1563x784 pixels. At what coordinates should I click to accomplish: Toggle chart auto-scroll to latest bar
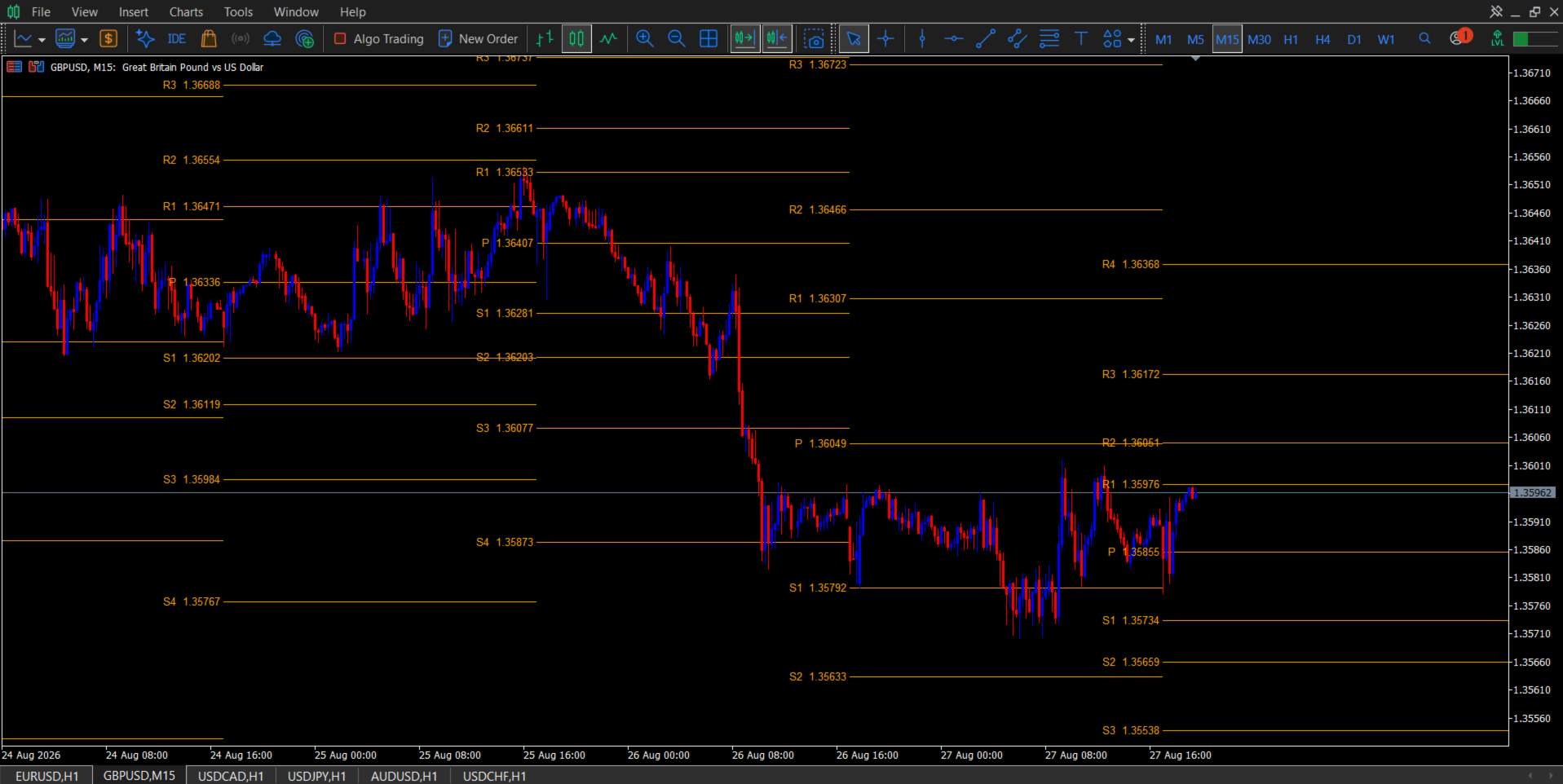[744, 38]
